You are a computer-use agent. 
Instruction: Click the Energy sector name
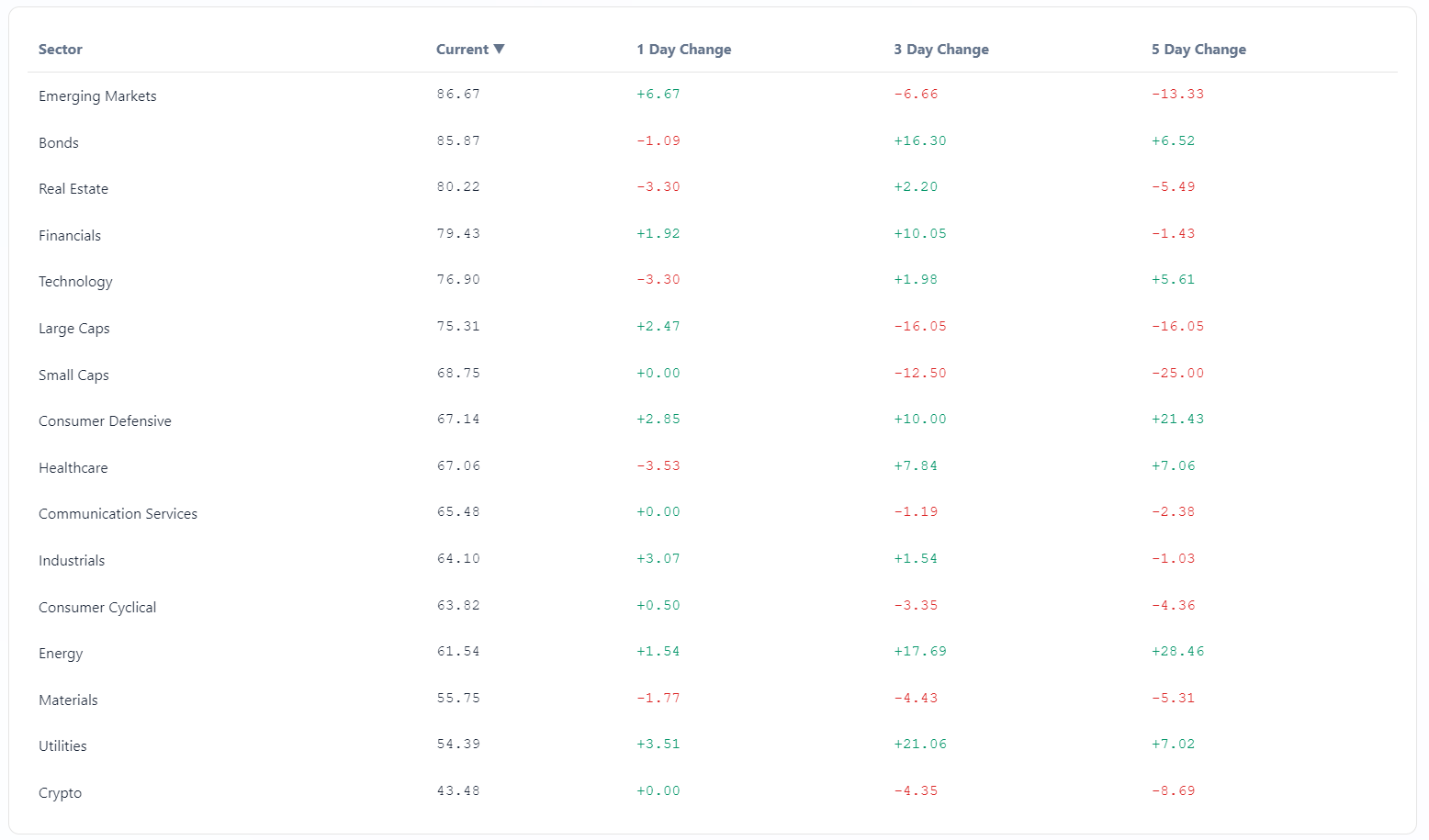pos(61,654)
